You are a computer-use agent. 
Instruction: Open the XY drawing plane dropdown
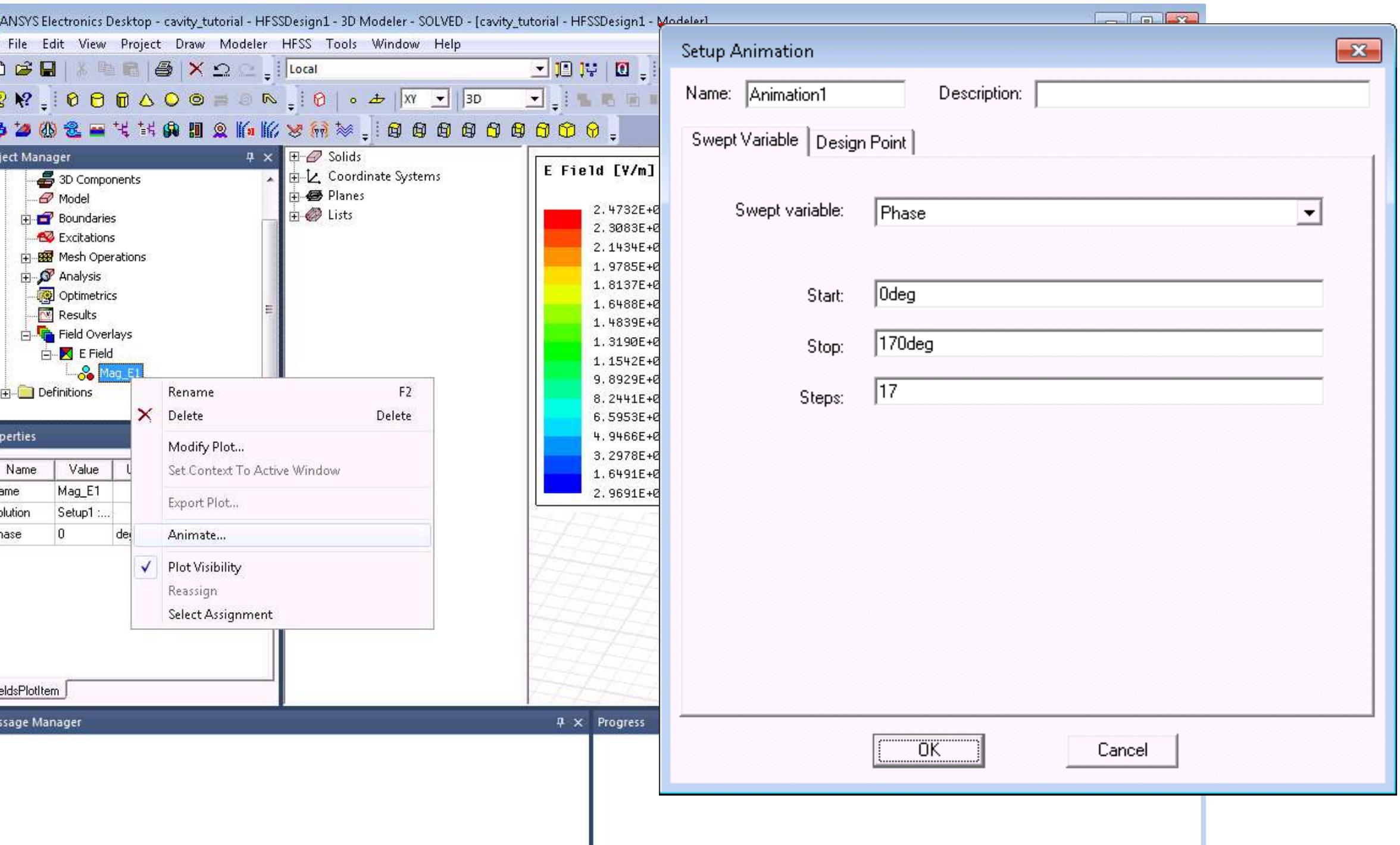point(440,98)
